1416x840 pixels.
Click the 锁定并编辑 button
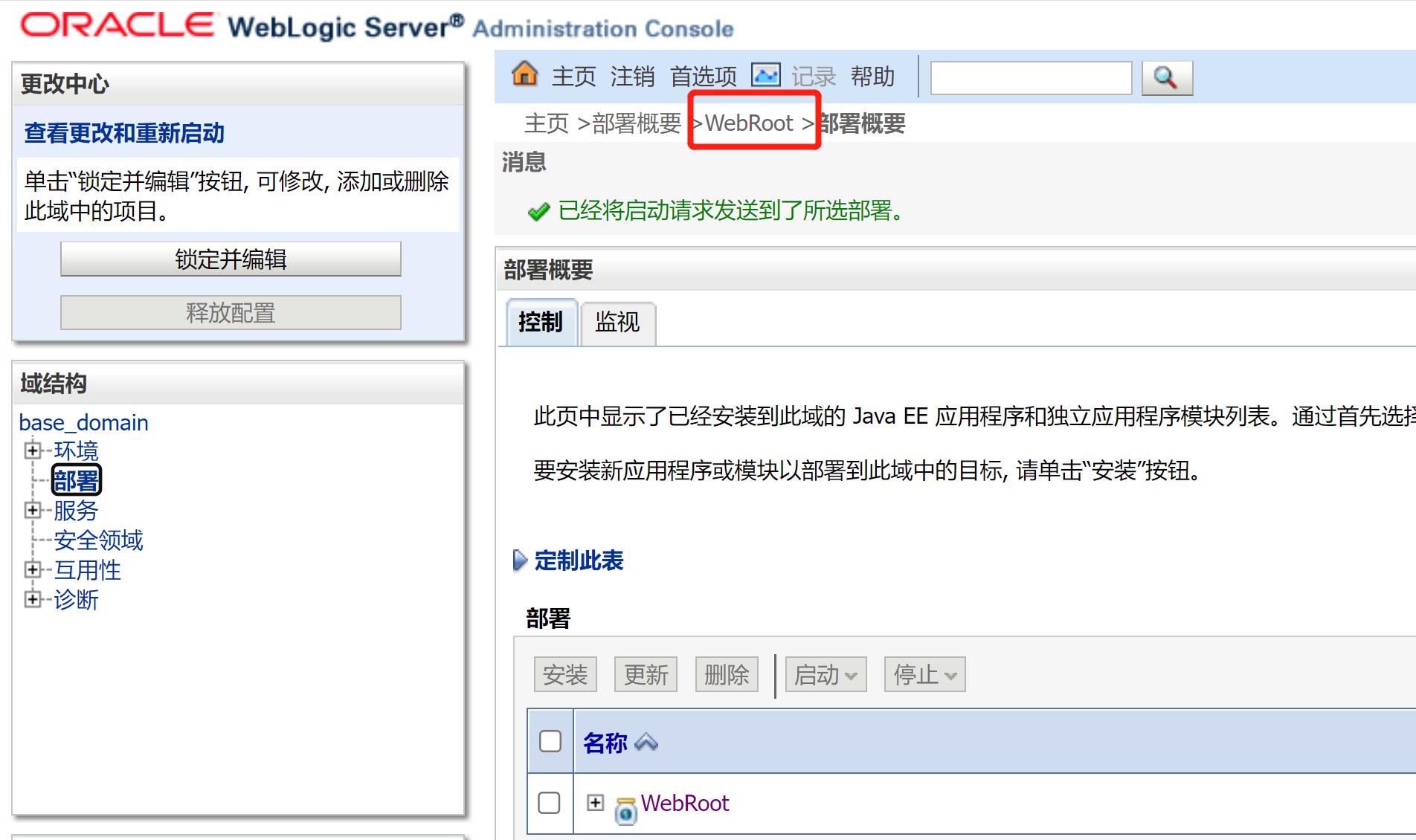pos(231,259)
